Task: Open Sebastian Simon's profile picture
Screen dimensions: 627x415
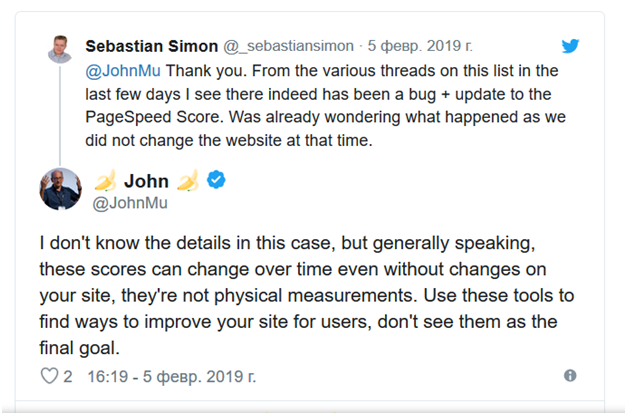Action: point(58,51)
